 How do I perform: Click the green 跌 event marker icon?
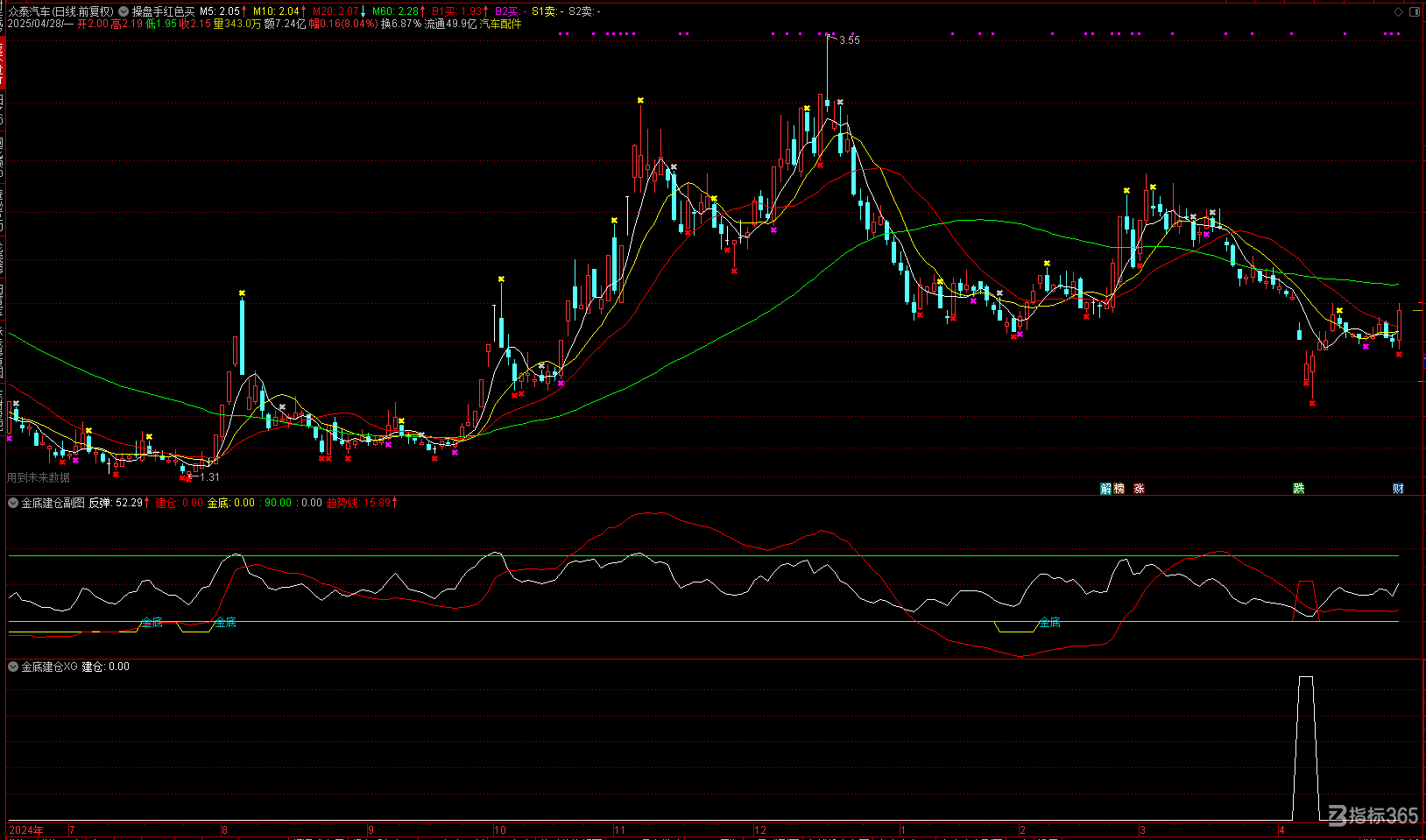click(x=1299, y=489)
